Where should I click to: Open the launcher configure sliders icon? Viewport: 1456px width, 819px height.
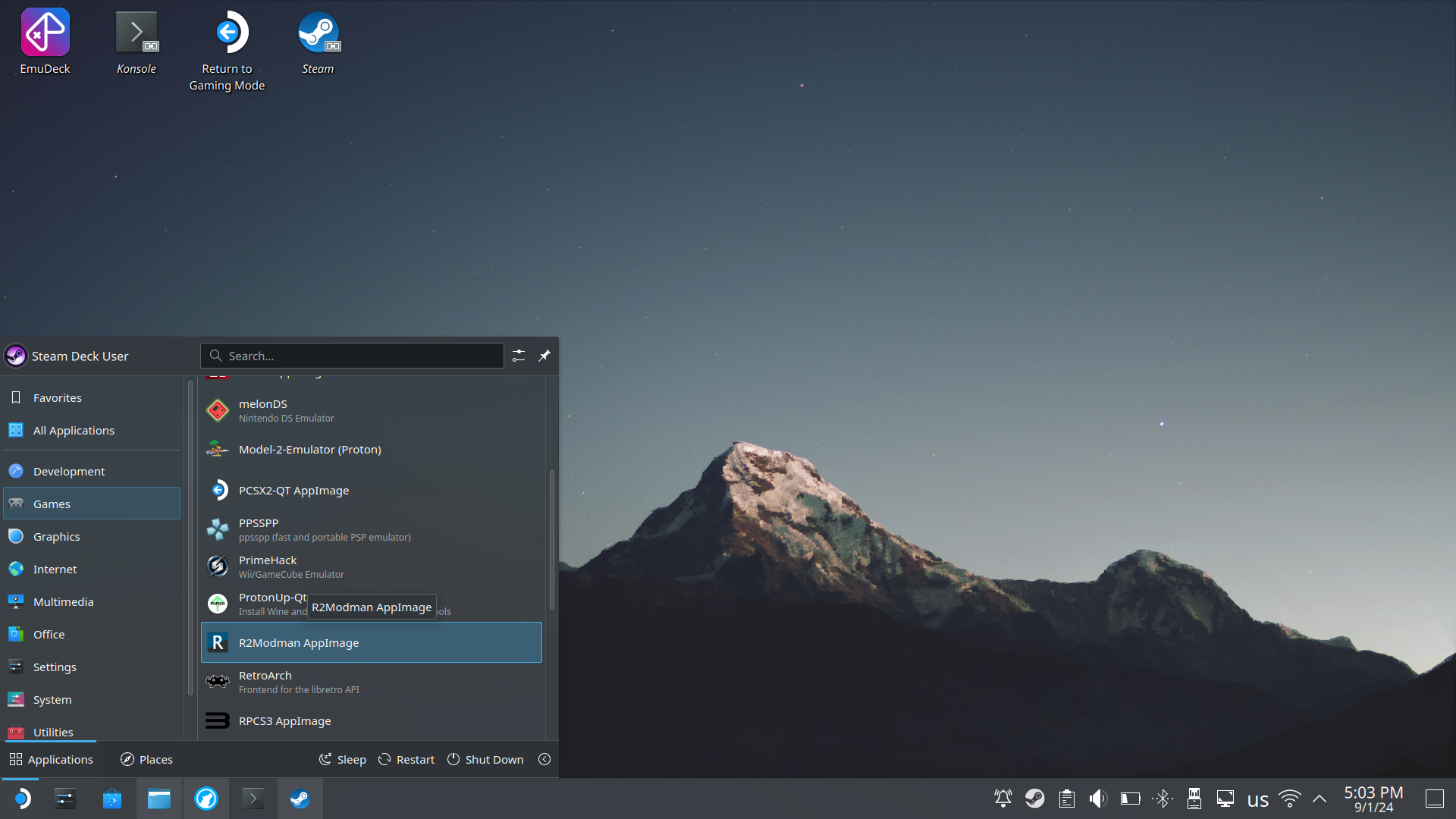(519, 356)
